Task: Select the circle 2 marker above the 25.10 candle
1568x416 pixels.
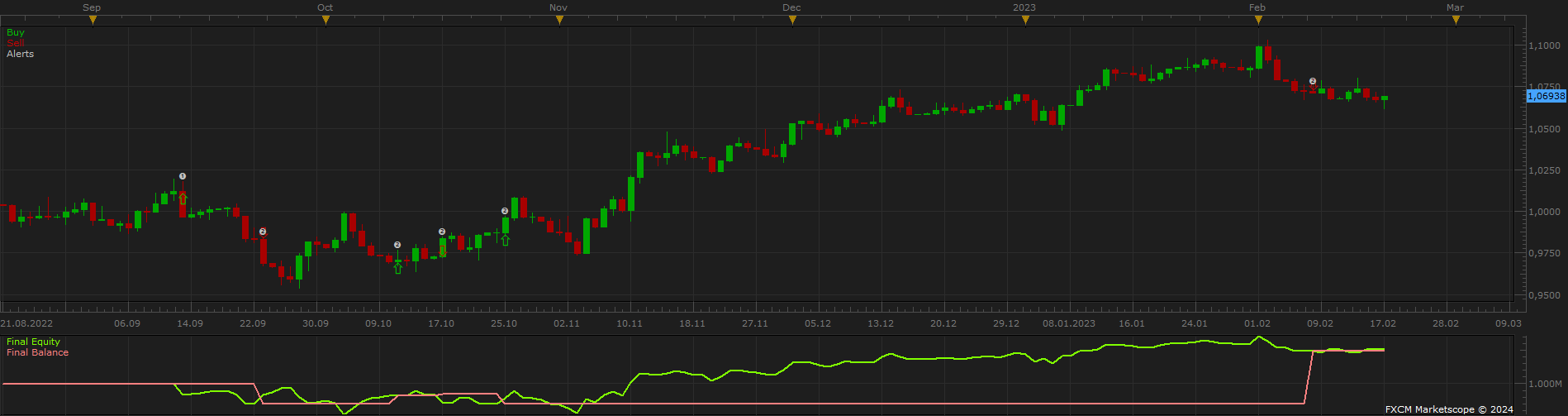Action: (x=505, y=211)
